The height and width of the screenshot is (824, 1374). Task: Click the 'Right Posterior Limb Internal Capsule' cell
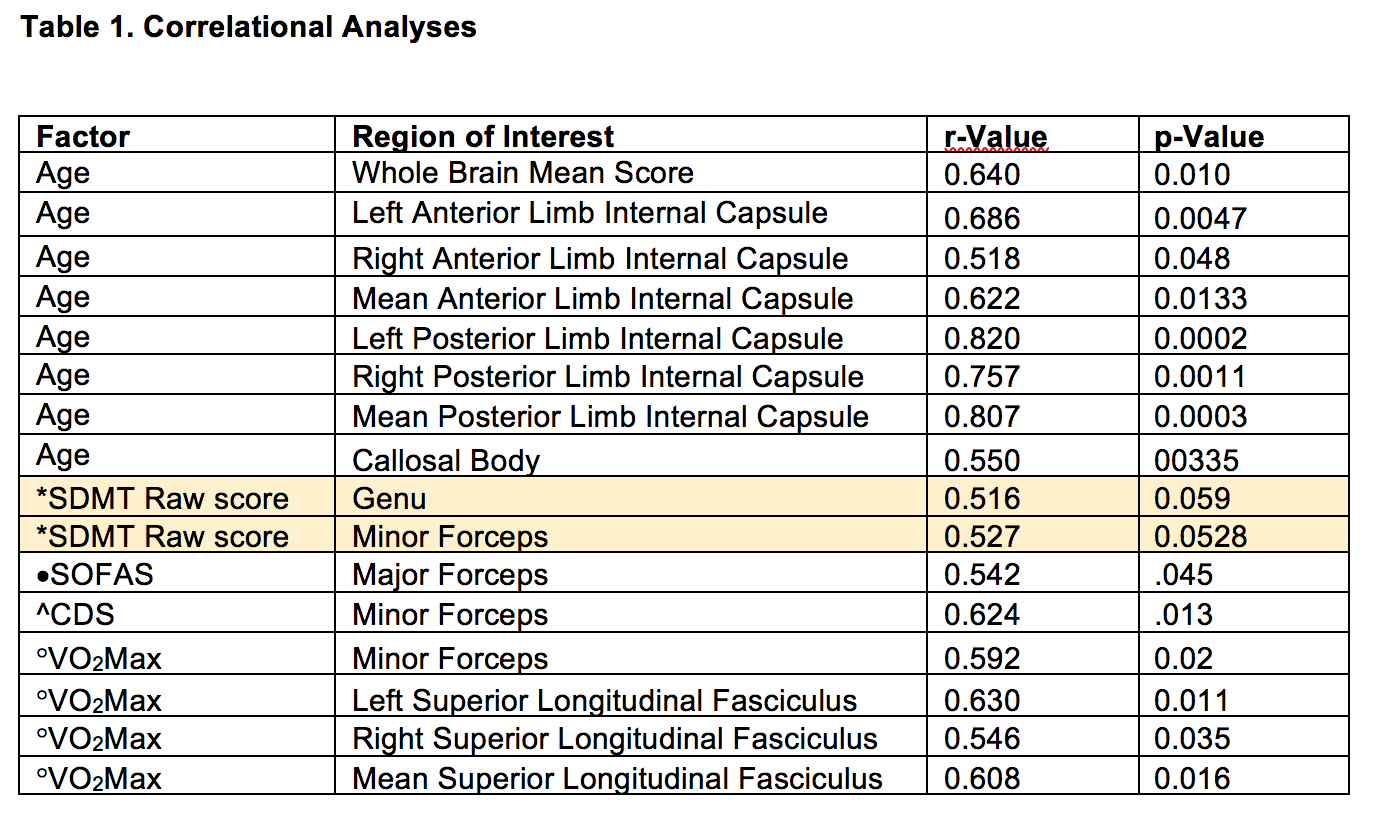click(x=607, y=377)
